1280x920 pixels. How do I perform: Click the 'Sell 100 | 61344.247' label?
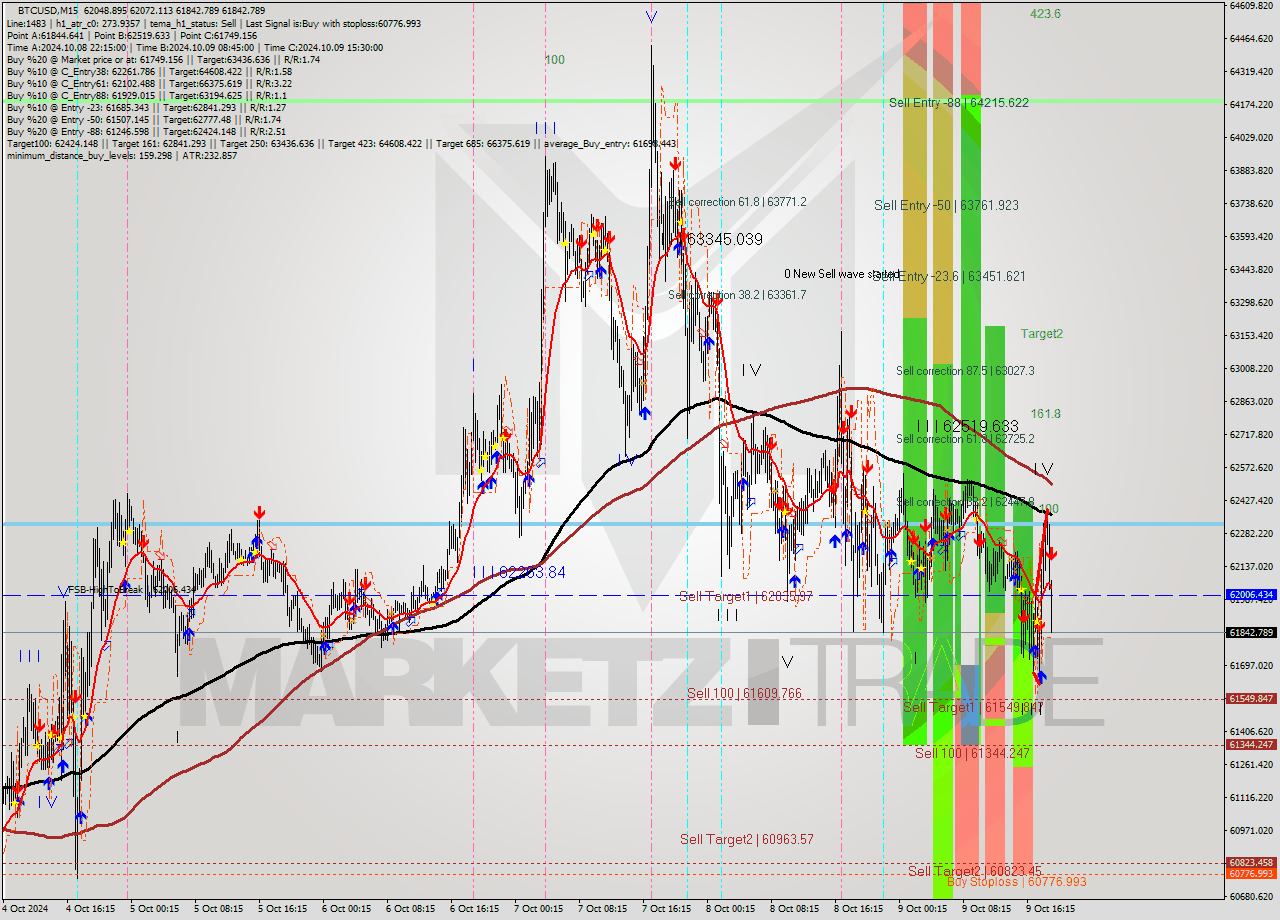(x=972, y=752)
